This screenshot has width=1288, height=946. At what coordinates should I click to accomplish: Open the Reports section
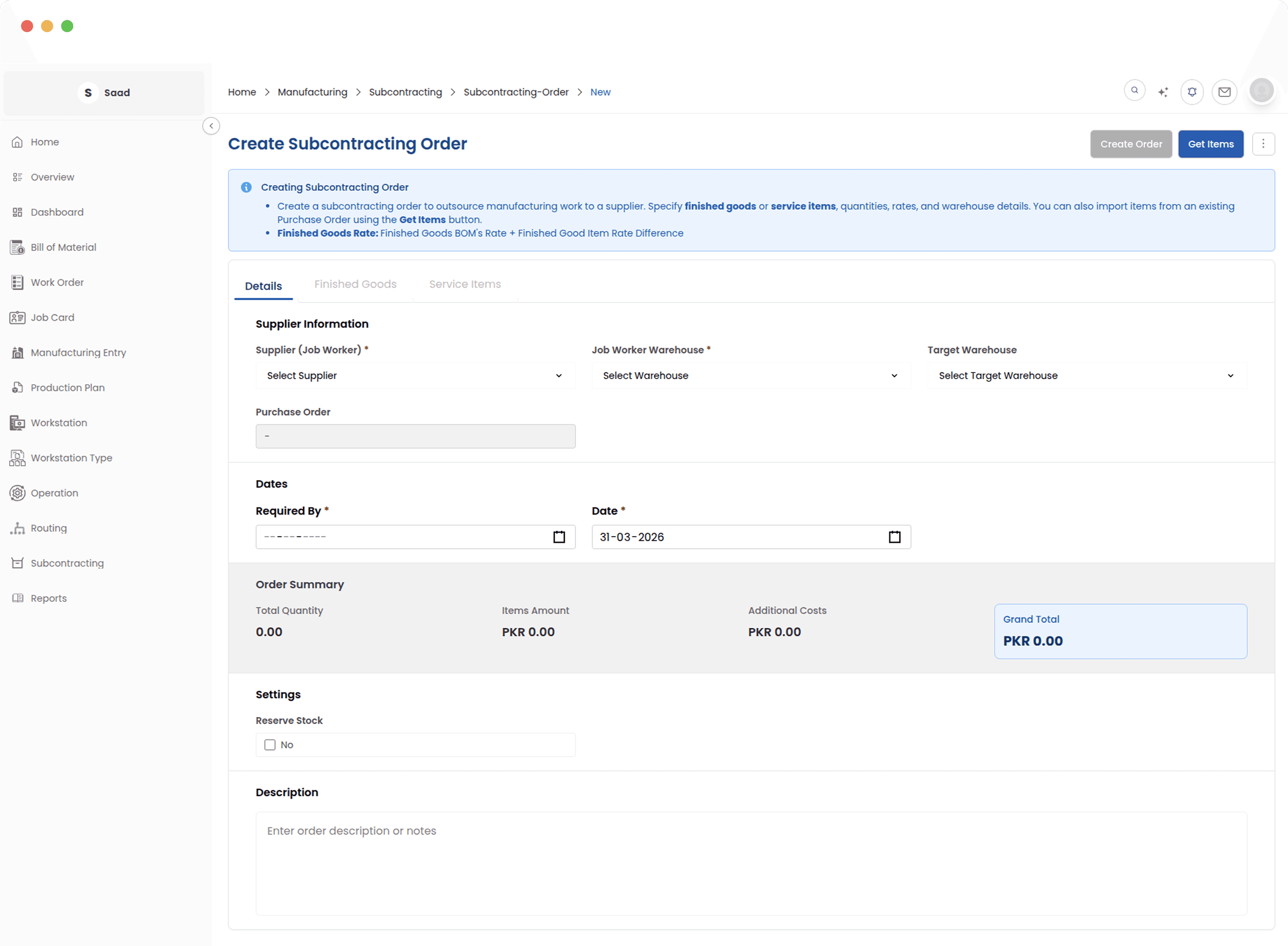tap(48, 597)
